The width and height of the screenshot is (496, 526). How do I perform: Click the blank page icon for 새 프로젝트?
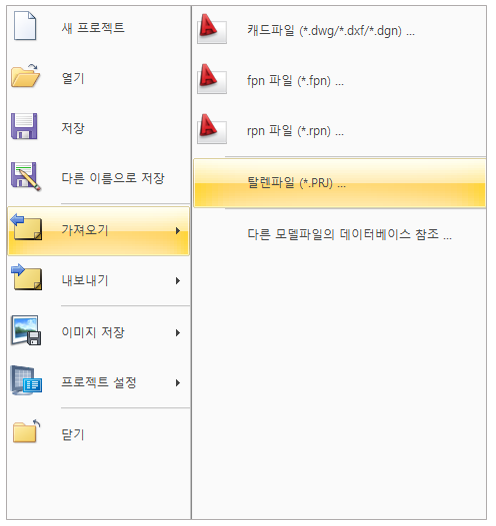[x=25, y=26]
